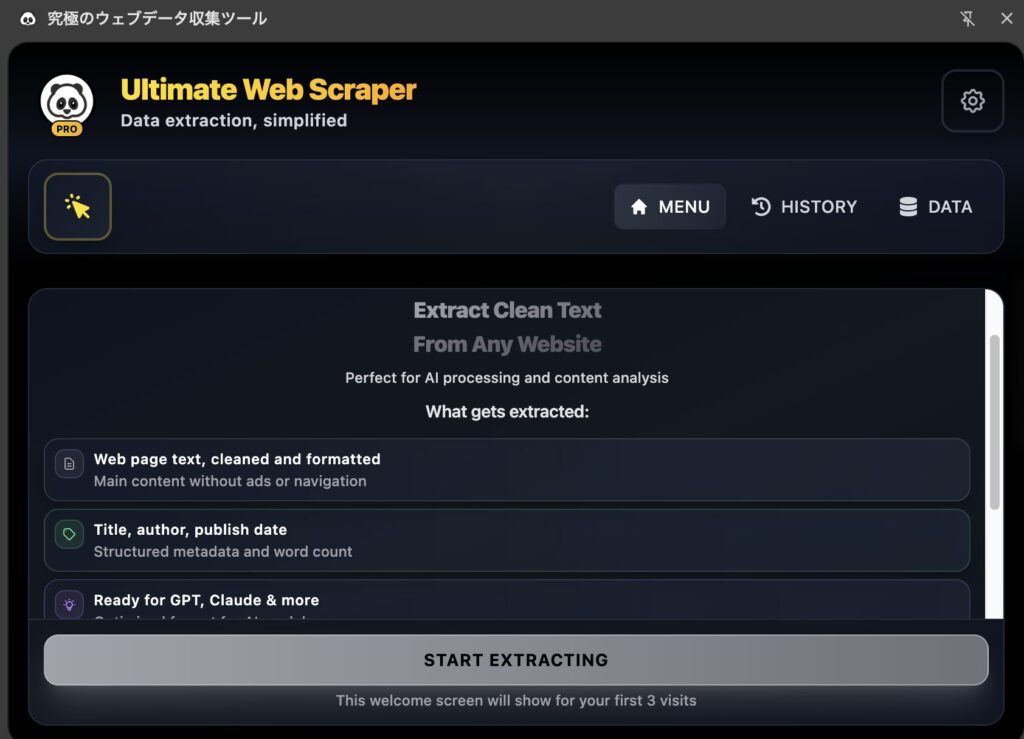Viewport: 1024px width, 739px height.
Task: Click the green tag icon for metadata
Action: pos(69,534)
